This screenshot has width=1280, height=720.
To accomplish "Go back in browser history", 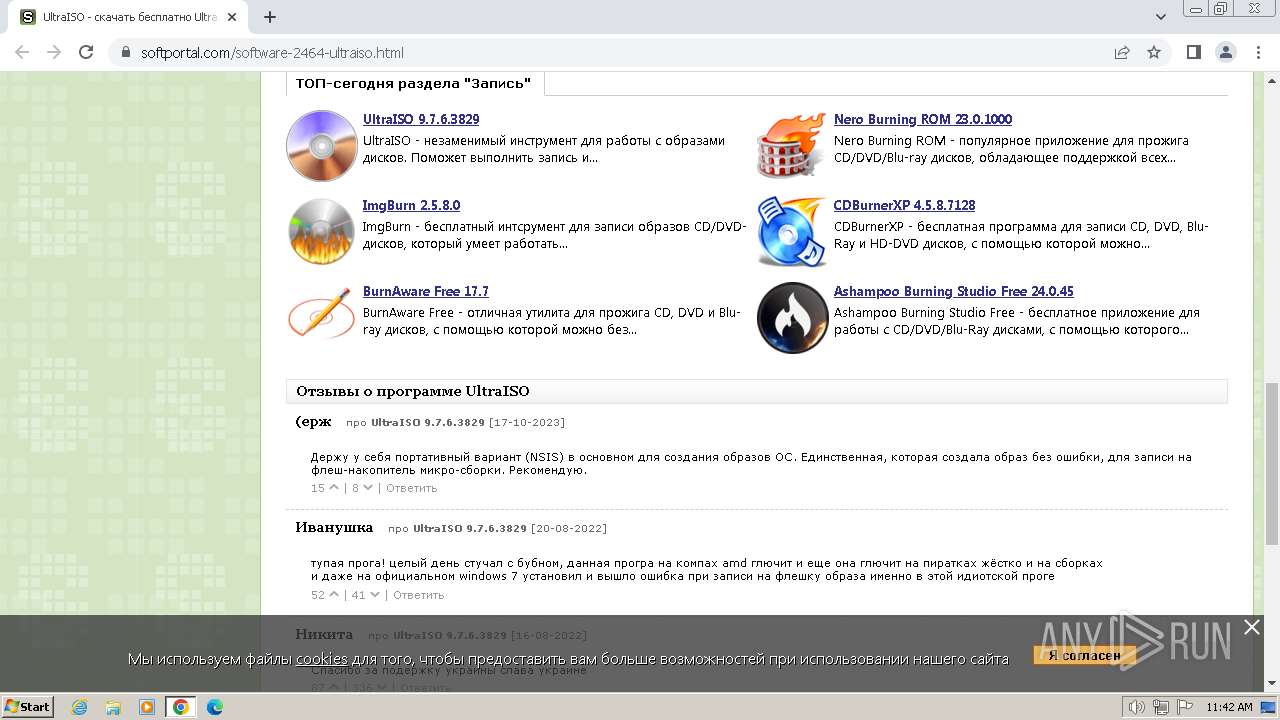I will (22, 52).
